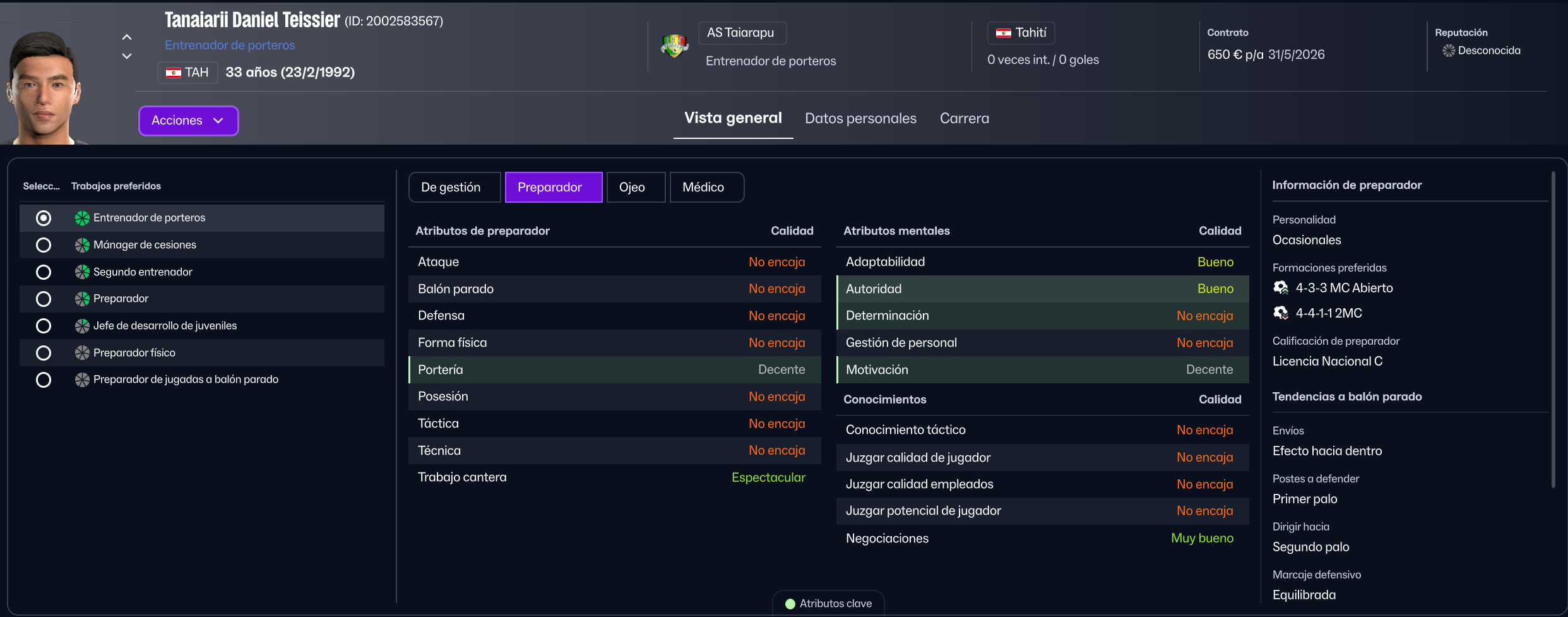Go to next staff member with down chevron
Screen dimensions: 1568x617
[x=127, y=56]
